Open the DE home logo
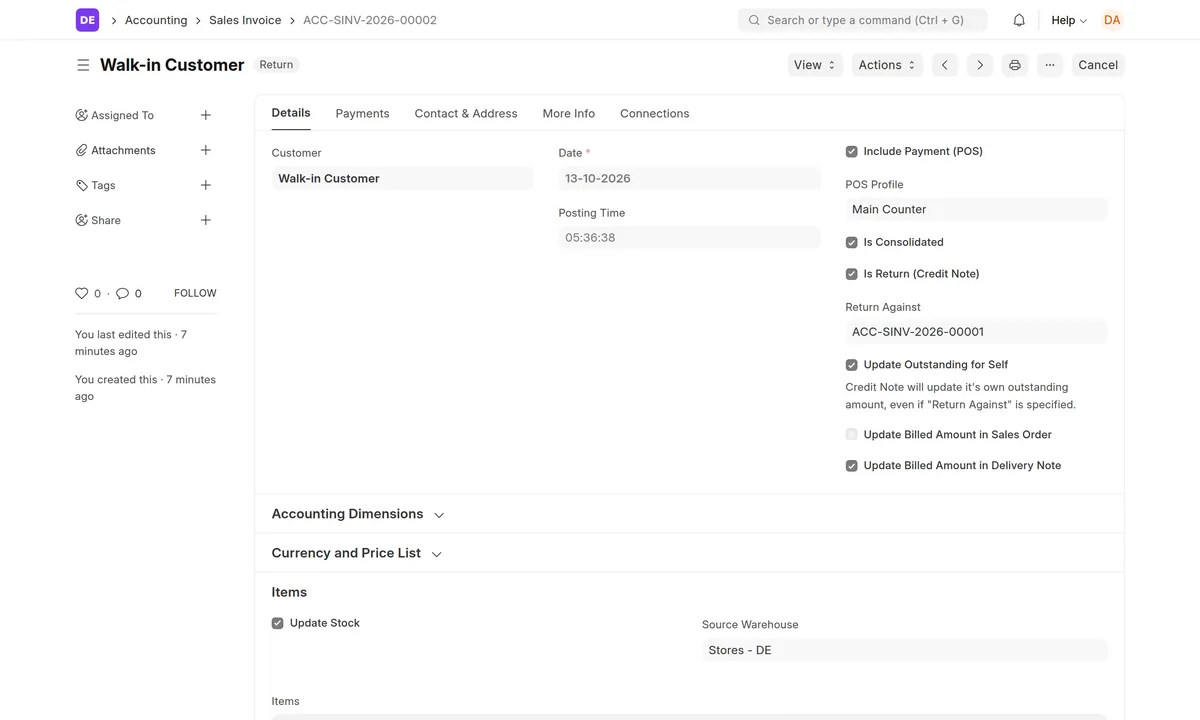This screenshot has height=720, width=1200. [87, 20]
